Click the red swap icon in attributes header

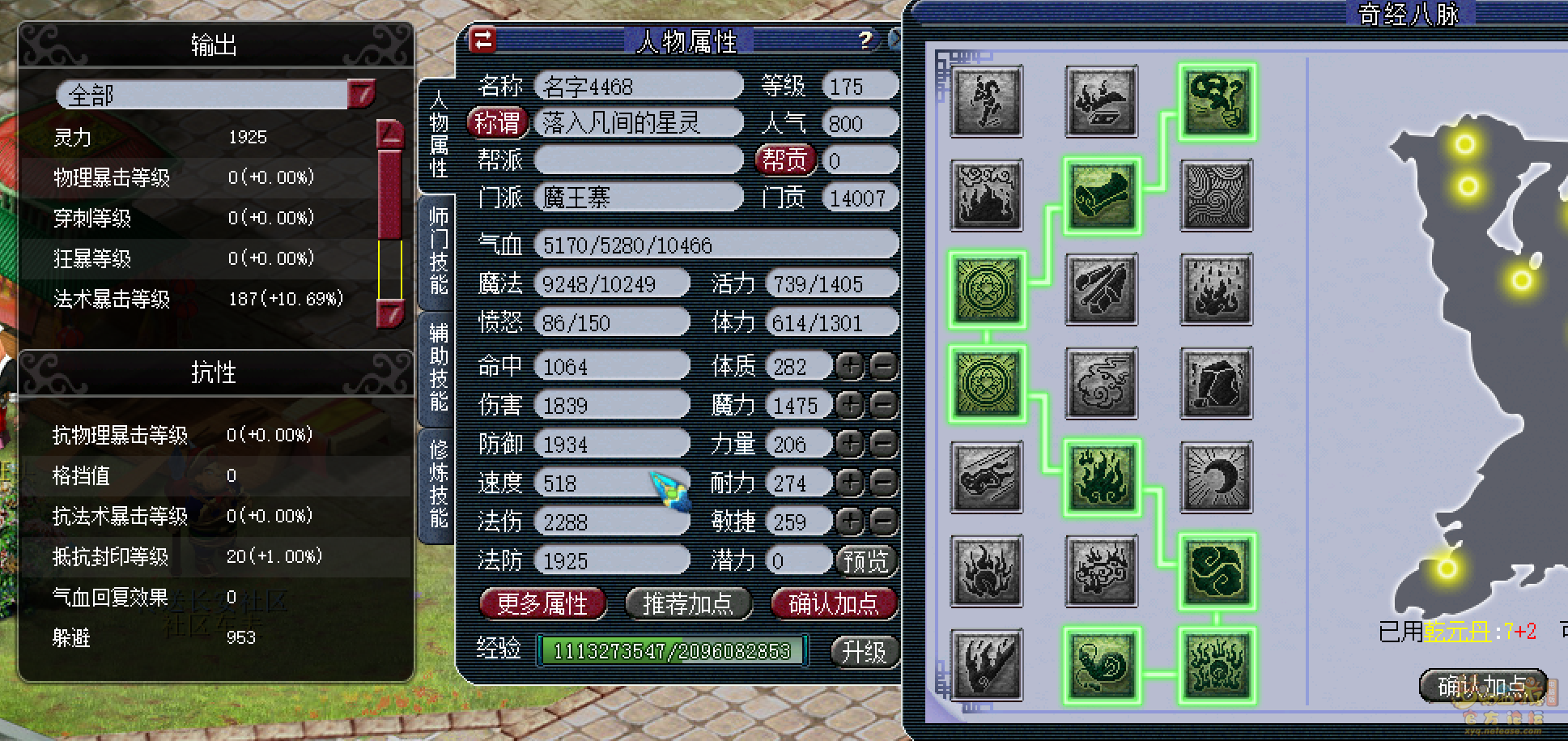click(x=483, y=40)
